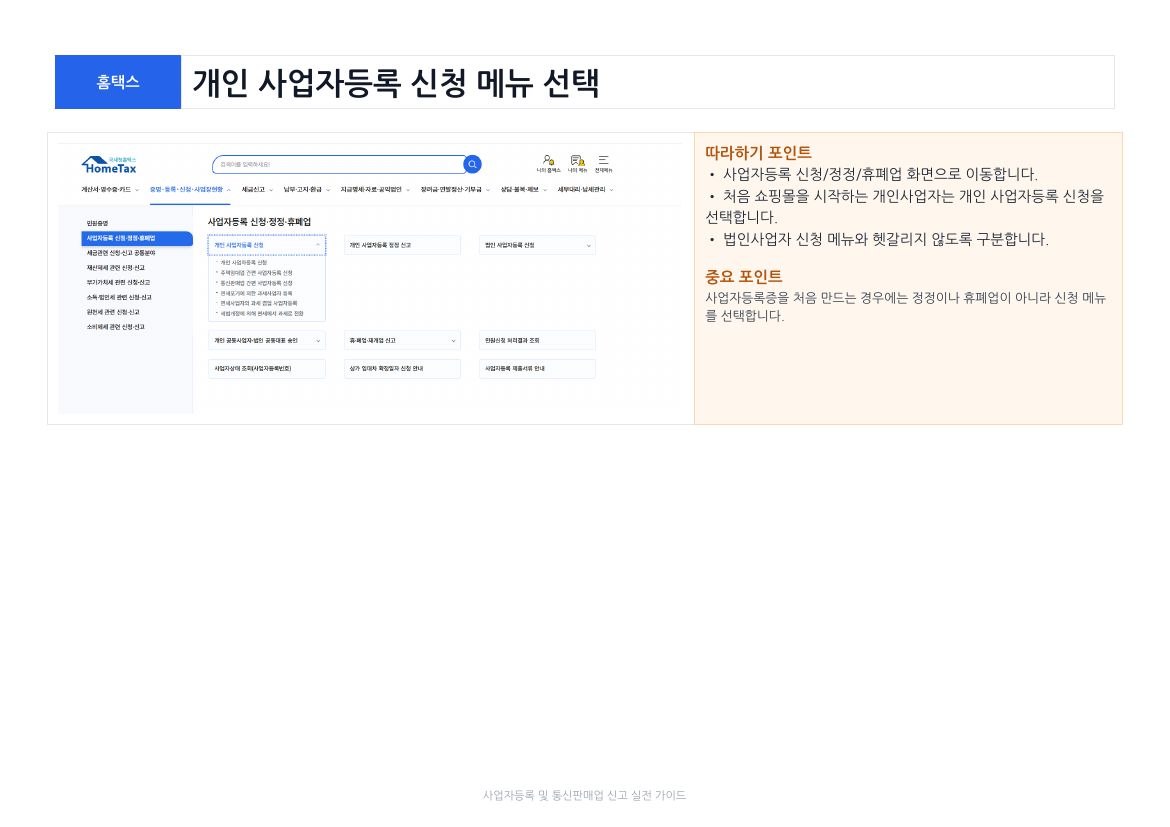The width and height of the screenshot is (1170, 827).
Task: Open 계산서·영수증·카드 top menu
Action: tap(110, 190)
